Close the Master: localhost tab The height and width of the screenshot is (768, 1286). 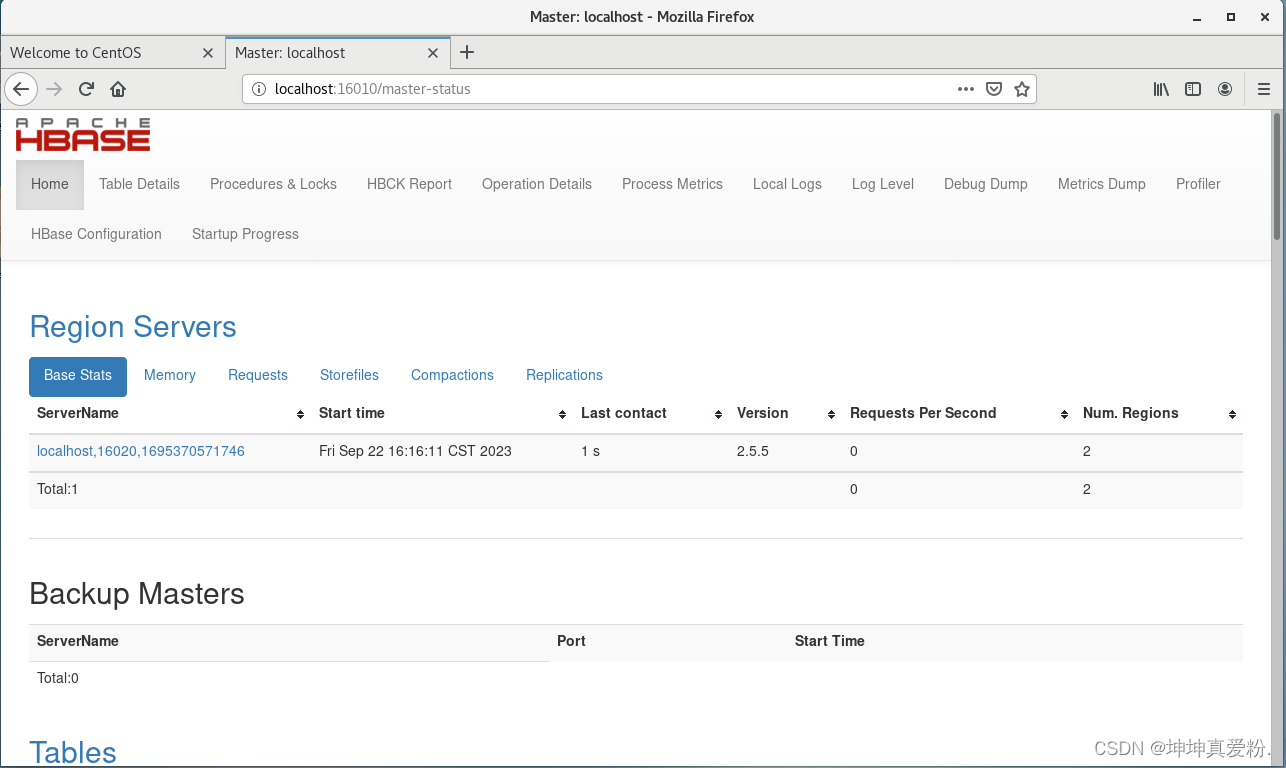pos(433,53)
